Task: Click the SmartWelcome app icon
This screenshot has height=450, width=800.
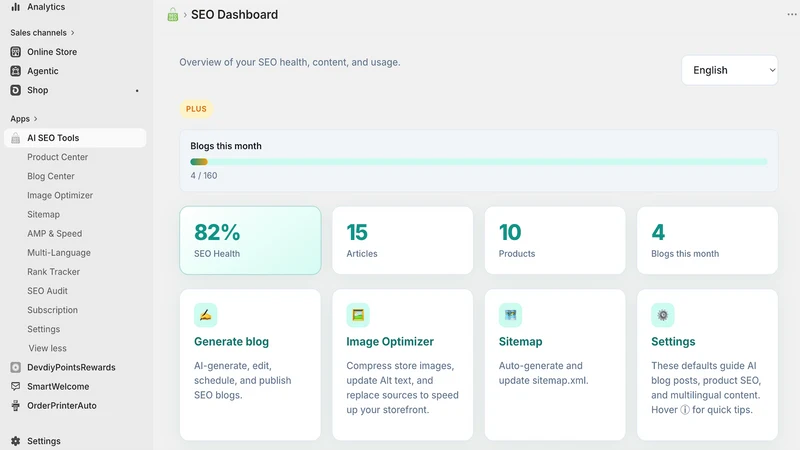Action: (x=16, y=386)
